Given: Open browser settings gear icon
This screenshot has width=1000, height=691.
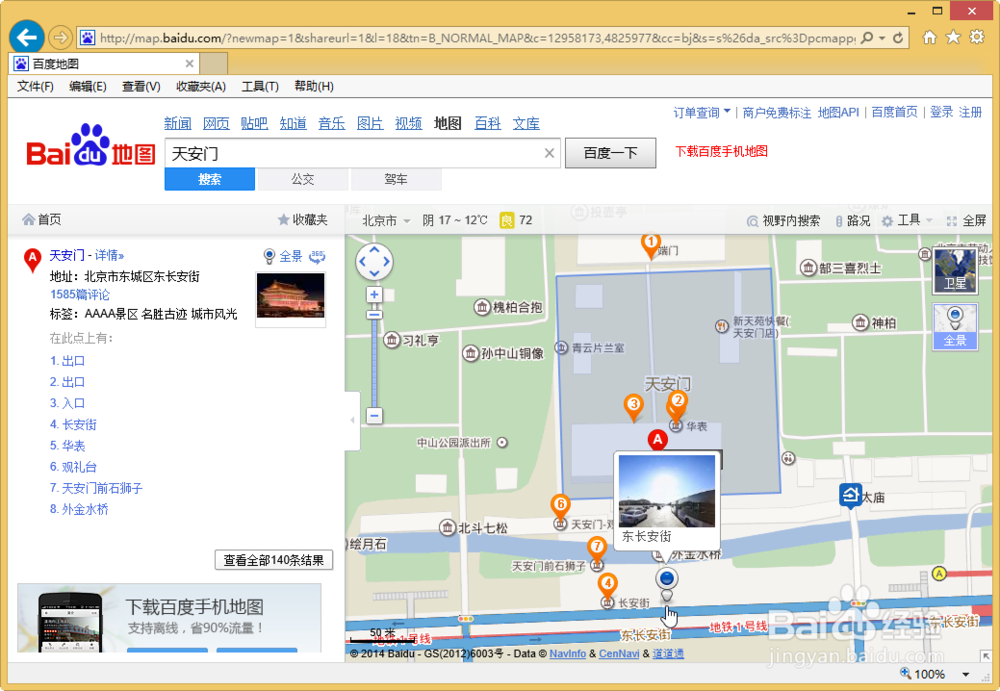Looking at the screenshot, I should [977, 37].
